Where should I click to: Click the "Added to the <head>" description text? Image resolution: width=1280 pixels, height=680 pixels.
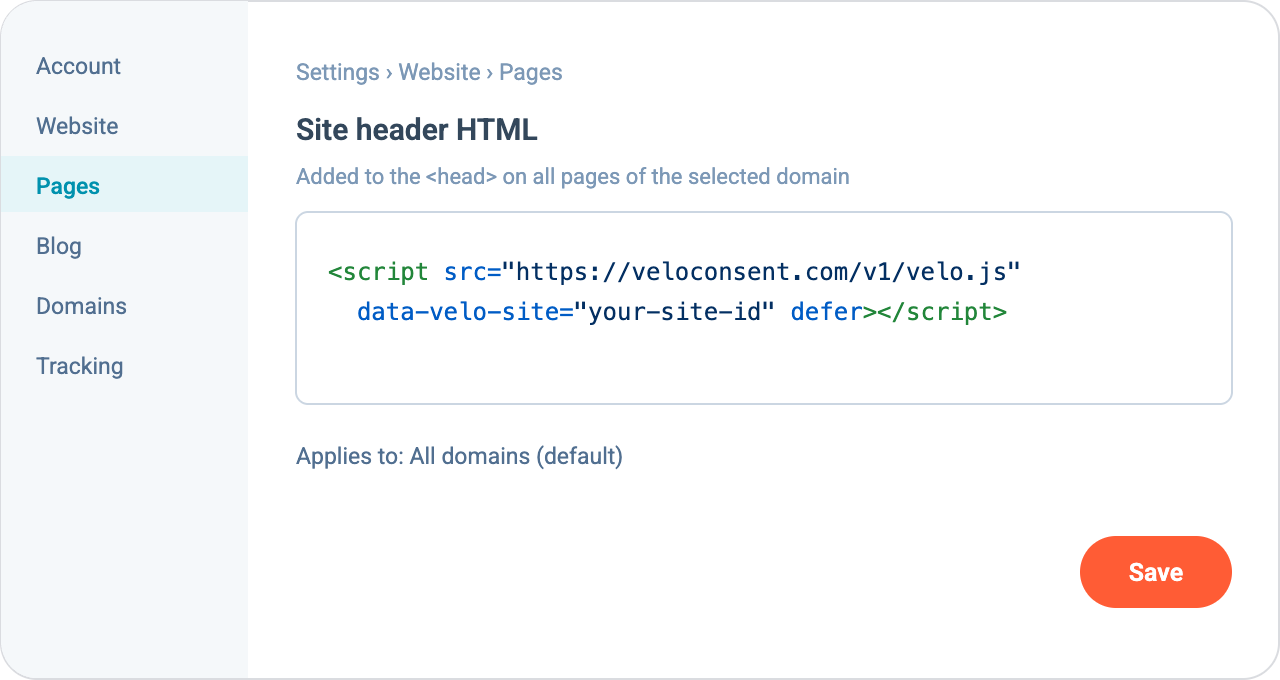tap(573, 177)
